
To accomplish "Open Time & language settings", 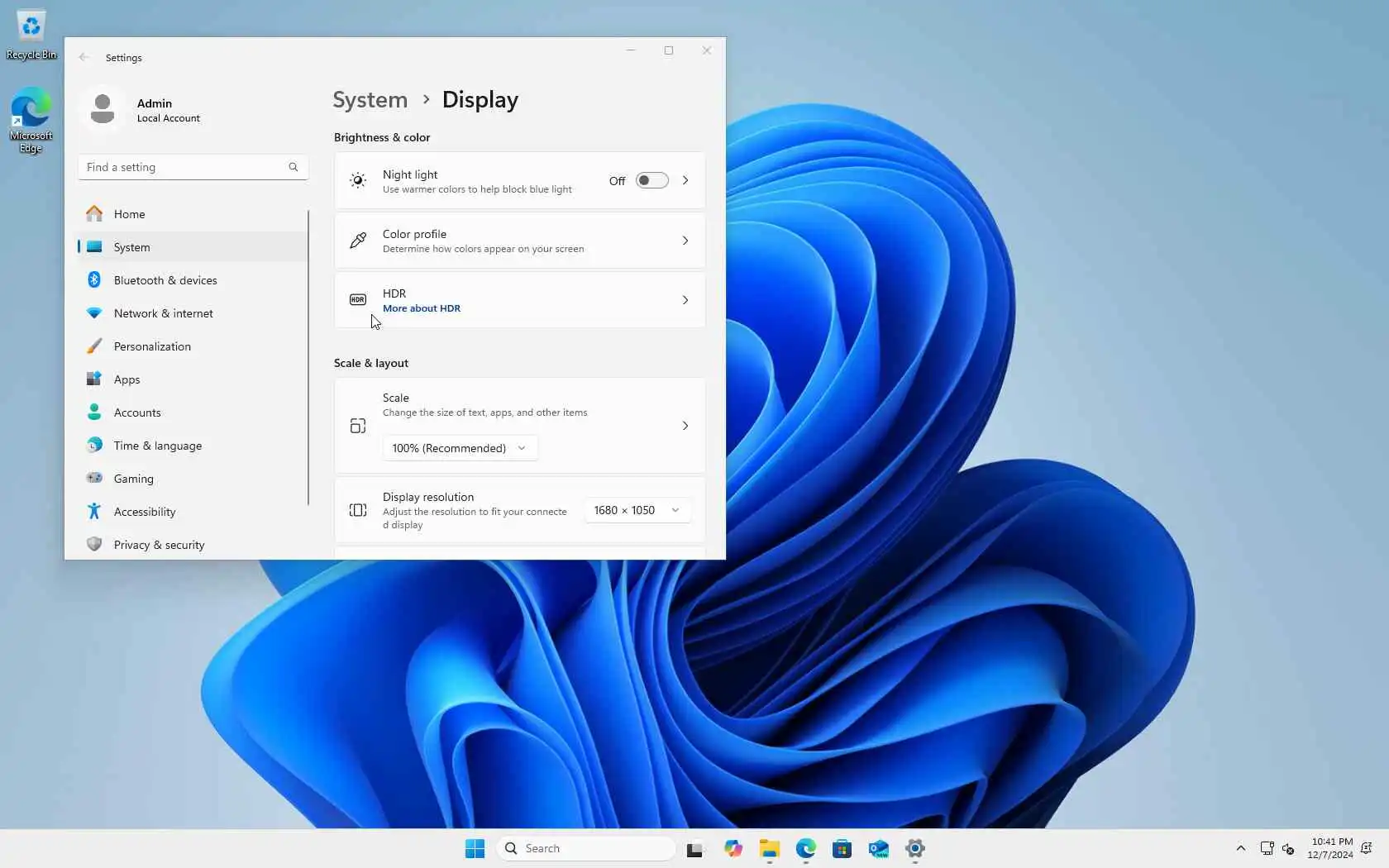I will tap(193, 446).
